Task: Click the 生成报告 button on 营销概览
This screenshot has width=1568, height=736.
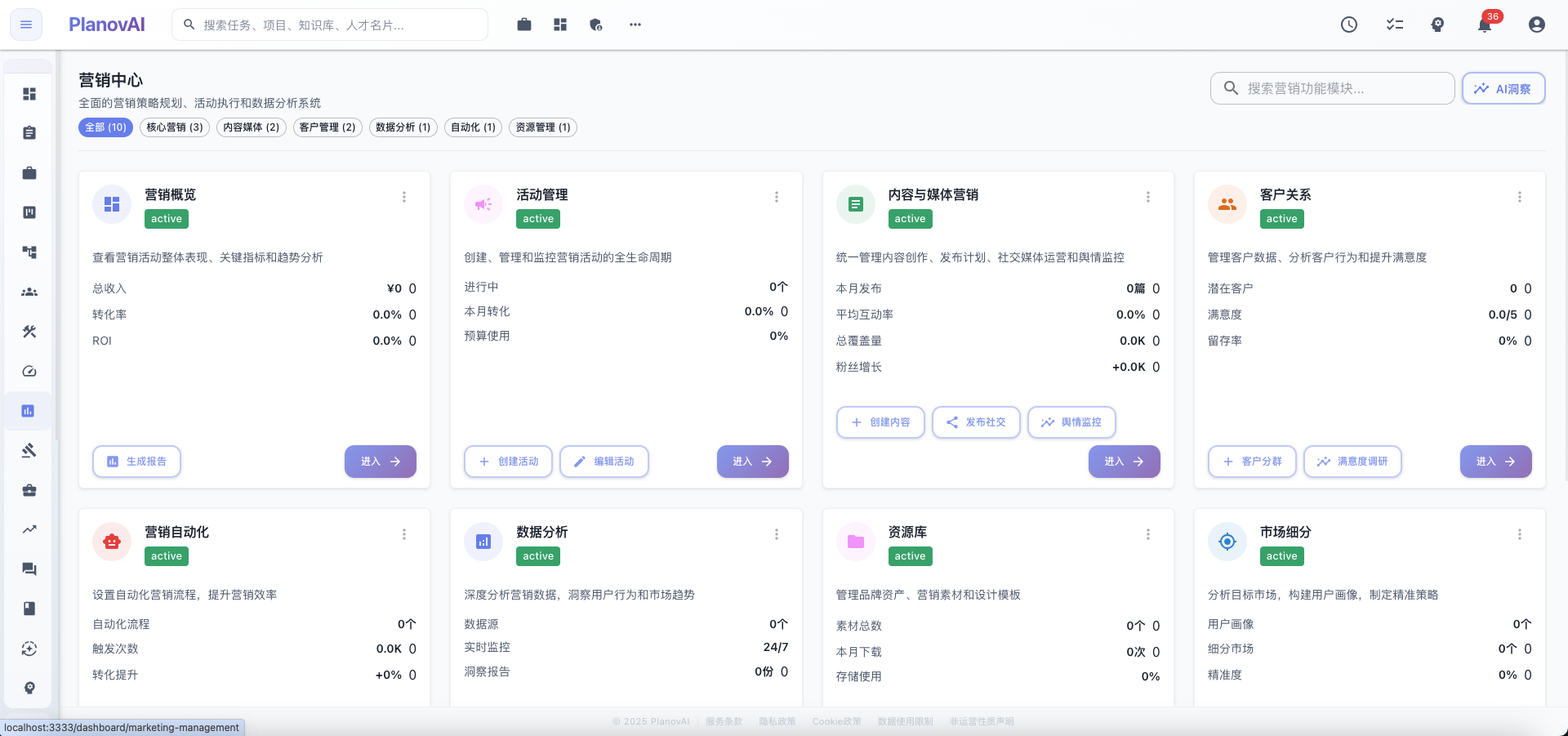Action: pyautogui.click(x=136, y=462)
